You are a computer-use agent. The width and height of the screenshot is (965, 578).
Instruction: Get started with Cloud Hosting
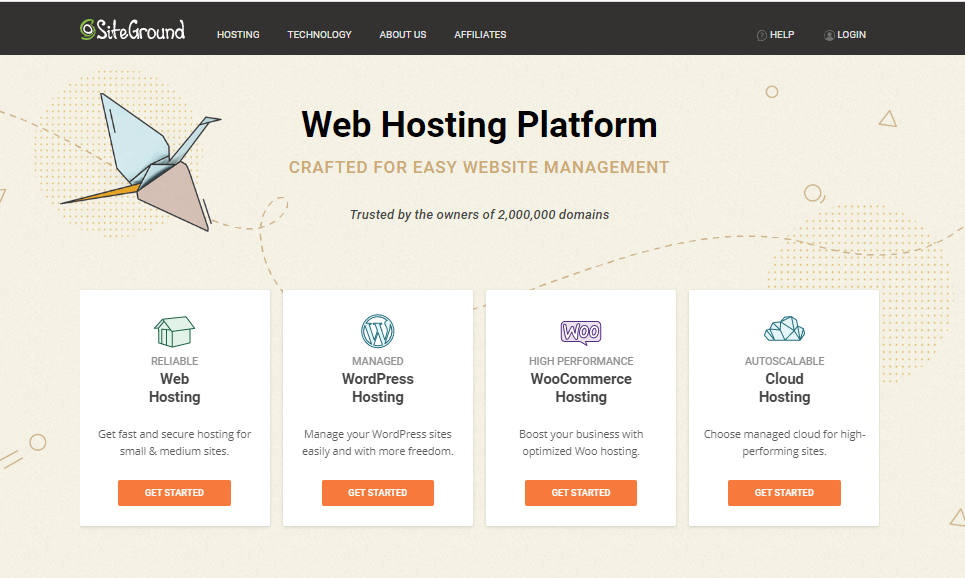click(x=784, y=493)
